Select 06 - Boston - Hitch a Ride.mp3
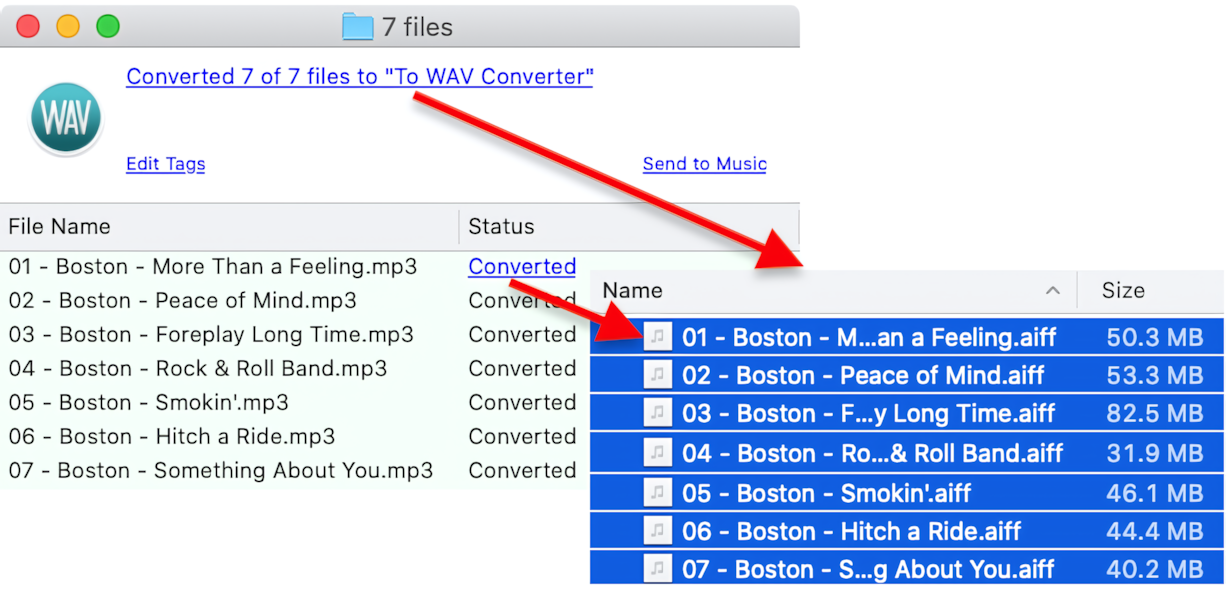 [x=172, y=437]
